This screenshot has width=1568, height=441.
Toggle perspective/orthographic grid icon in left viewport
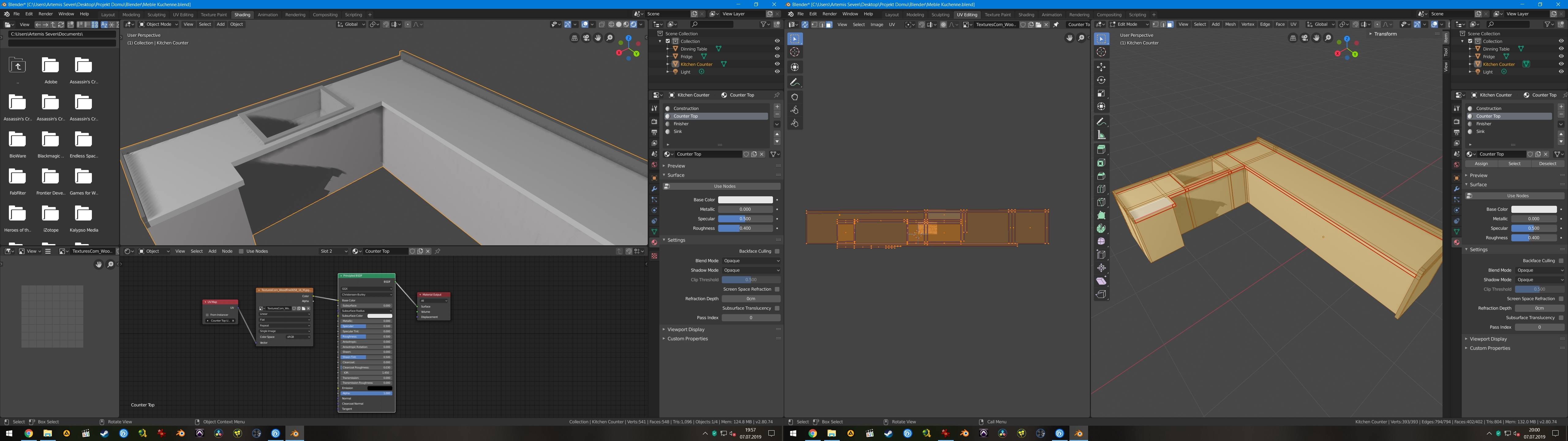[575, 38]
